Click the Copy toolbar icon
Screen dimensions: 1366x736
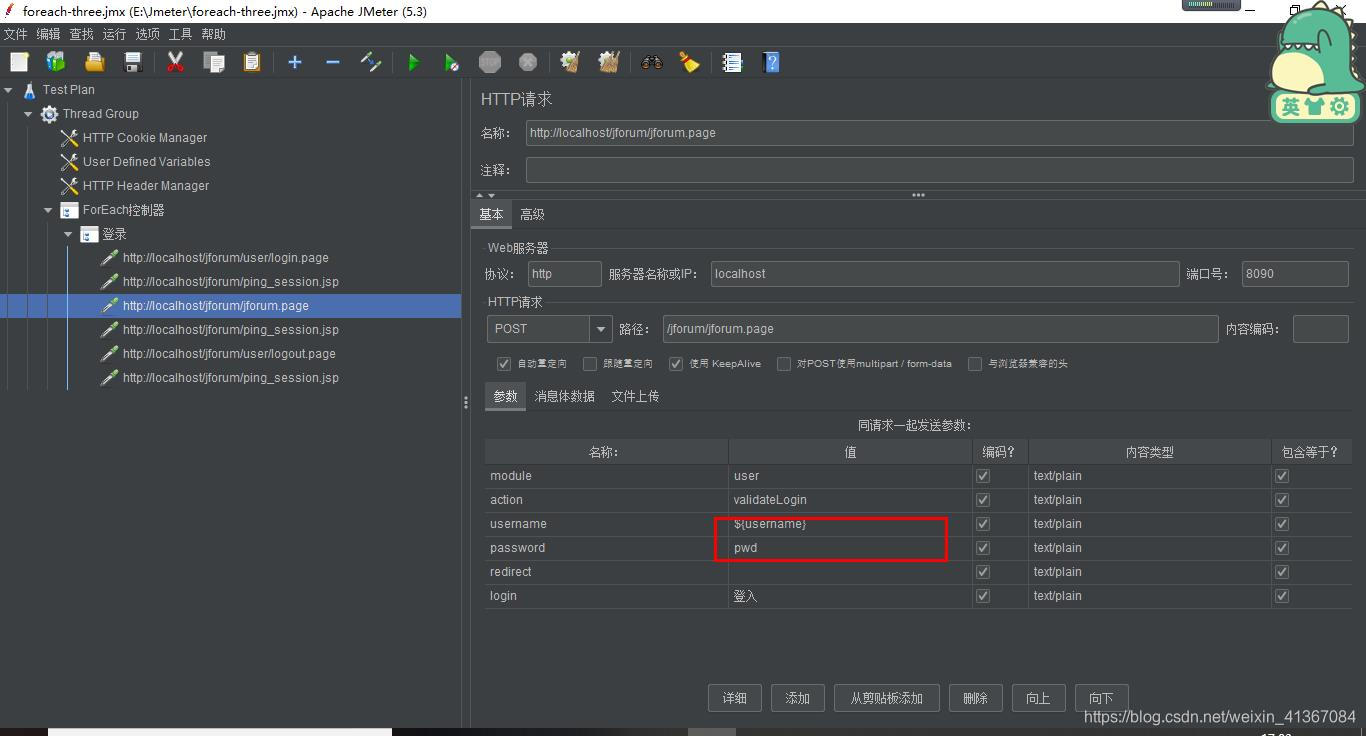click(x=213, y=62)
